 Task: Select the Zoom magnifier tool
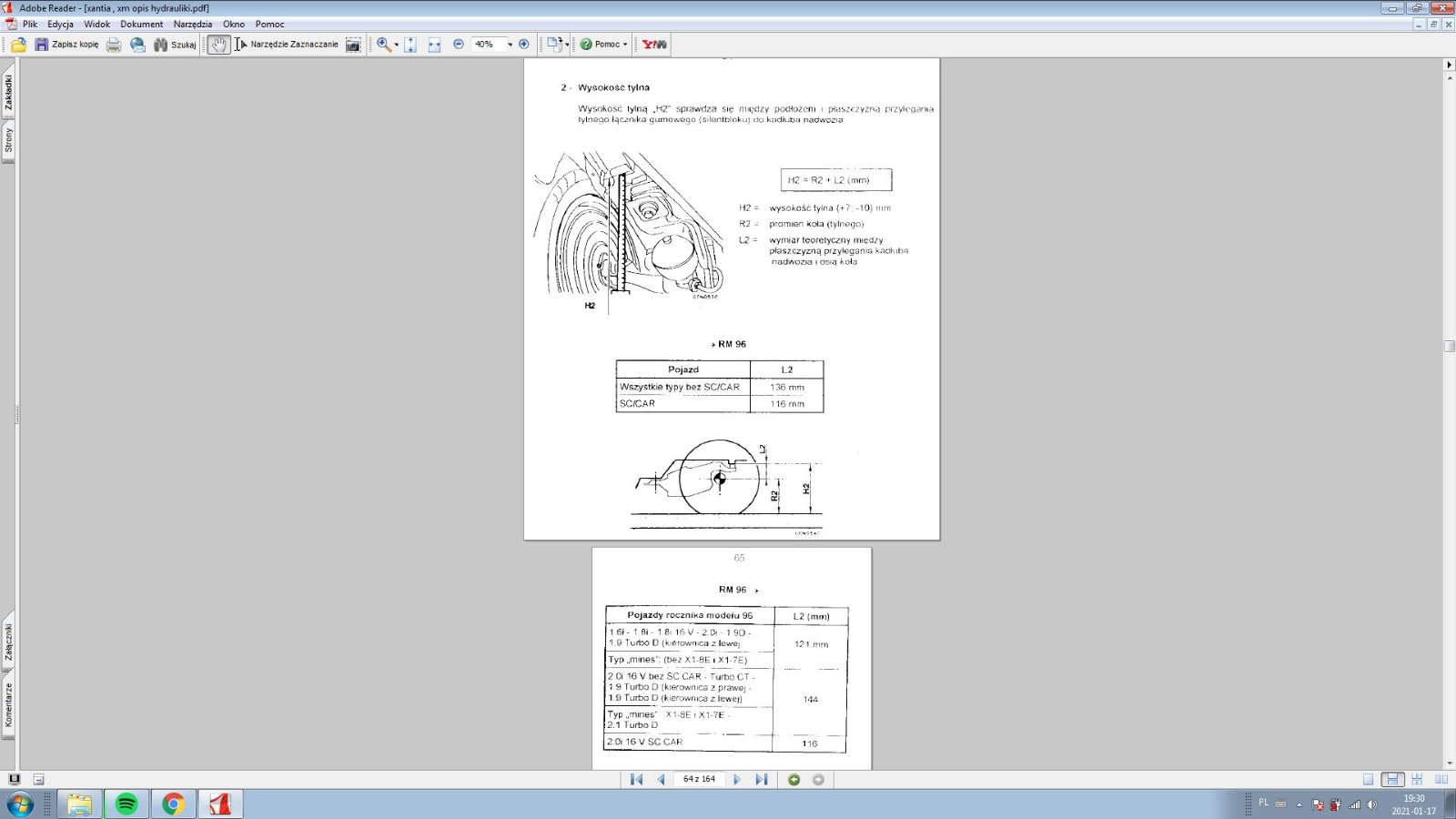point(384,44)
